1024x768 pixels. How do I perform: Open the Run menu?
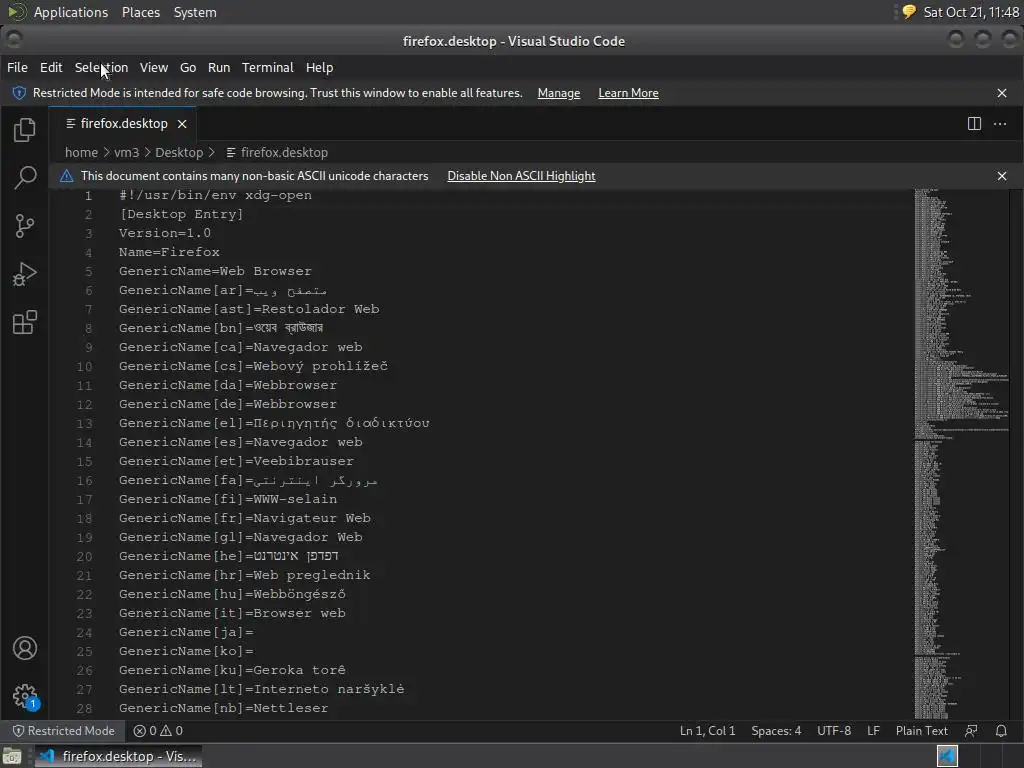coord(219,67)
